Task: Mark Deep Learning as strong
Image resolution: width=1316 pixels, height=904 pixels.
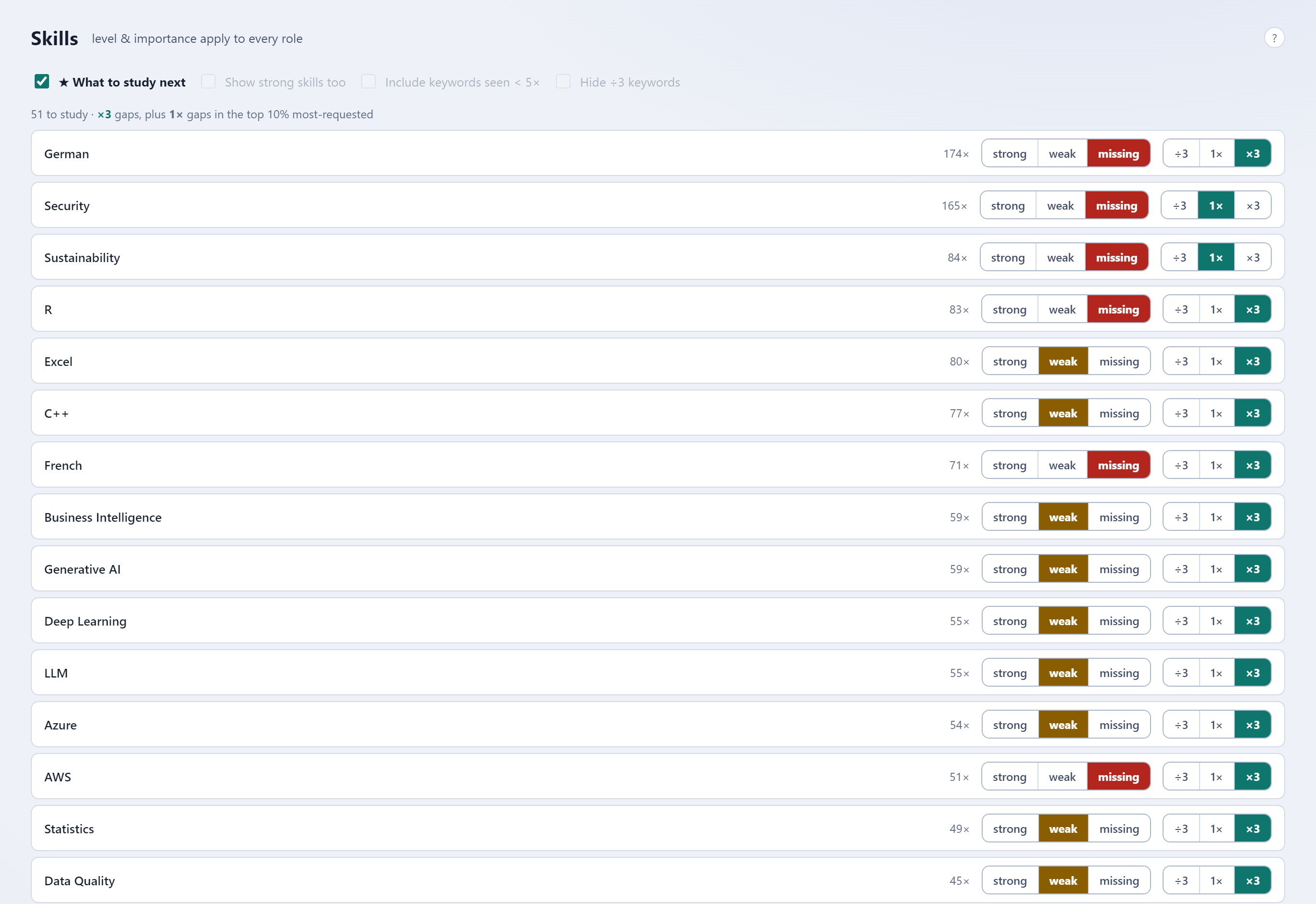Action: [x=1010, y=621]
